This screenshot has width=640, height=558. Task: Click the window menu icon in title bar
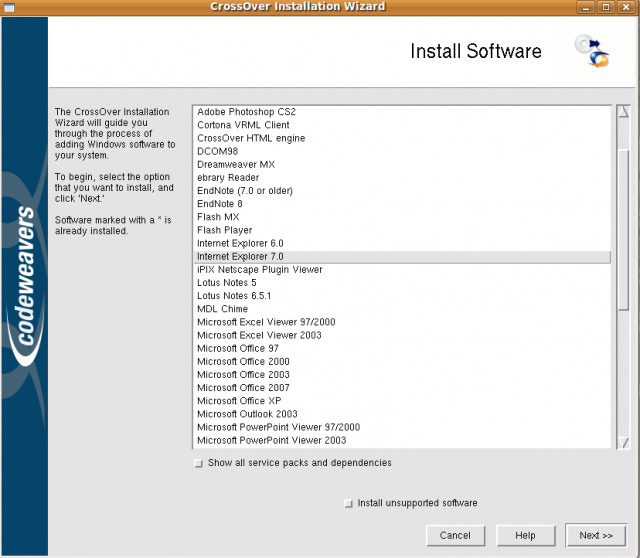point(9,7)
